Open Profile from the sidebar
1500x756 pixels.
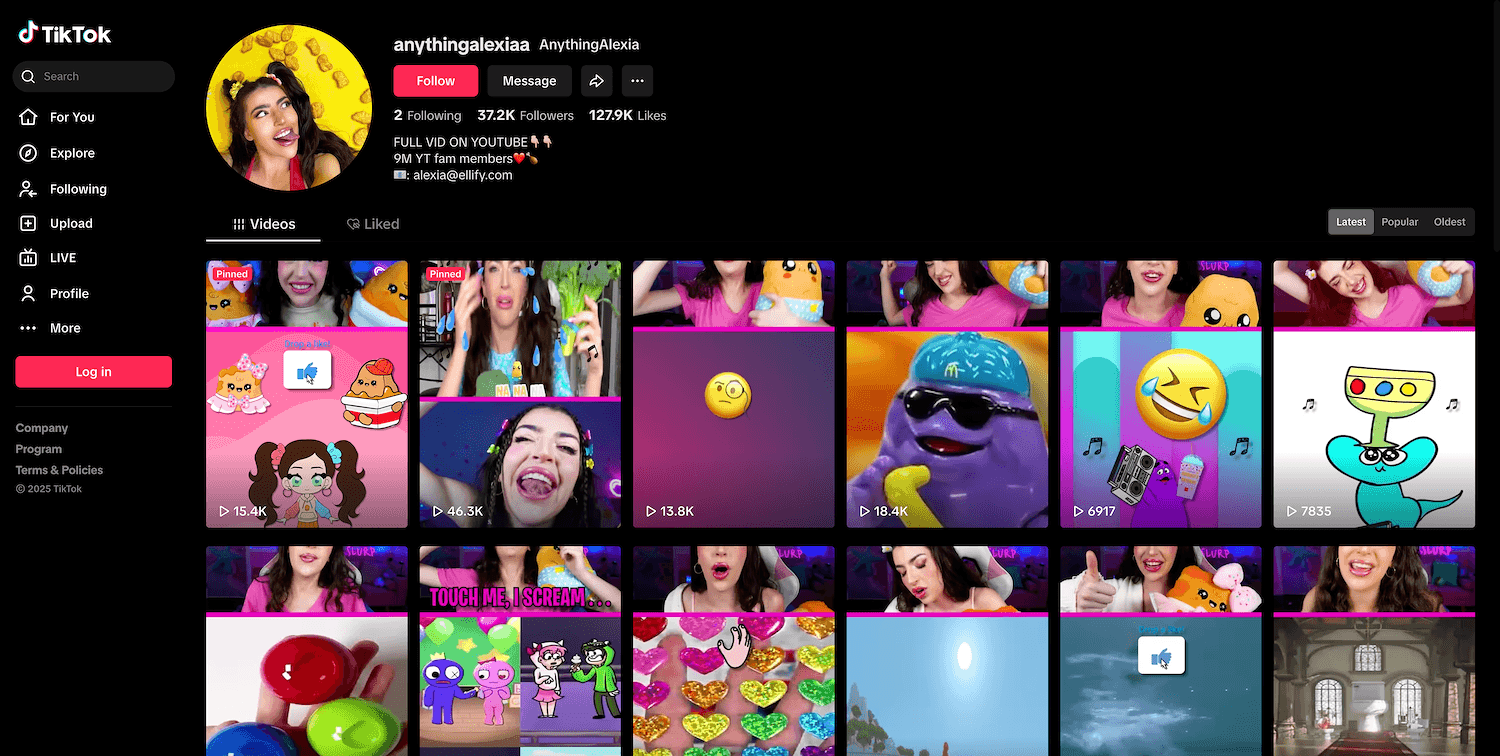69,293
